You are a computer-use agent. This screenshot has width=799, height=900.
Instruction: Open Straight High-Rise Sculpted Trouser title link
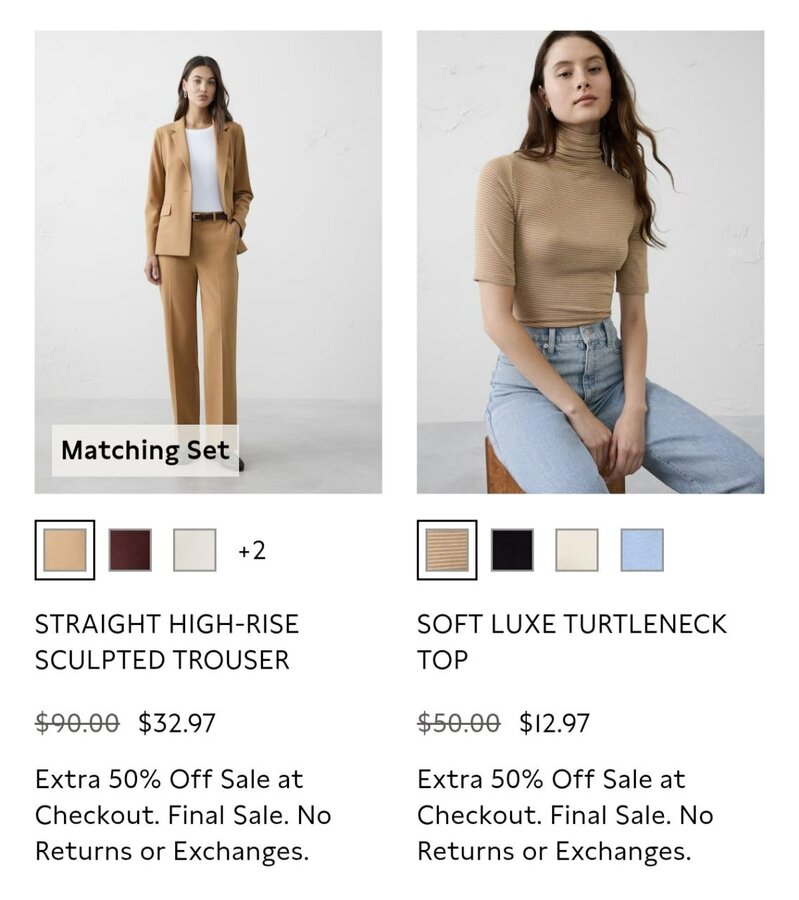tap(167, 642)
